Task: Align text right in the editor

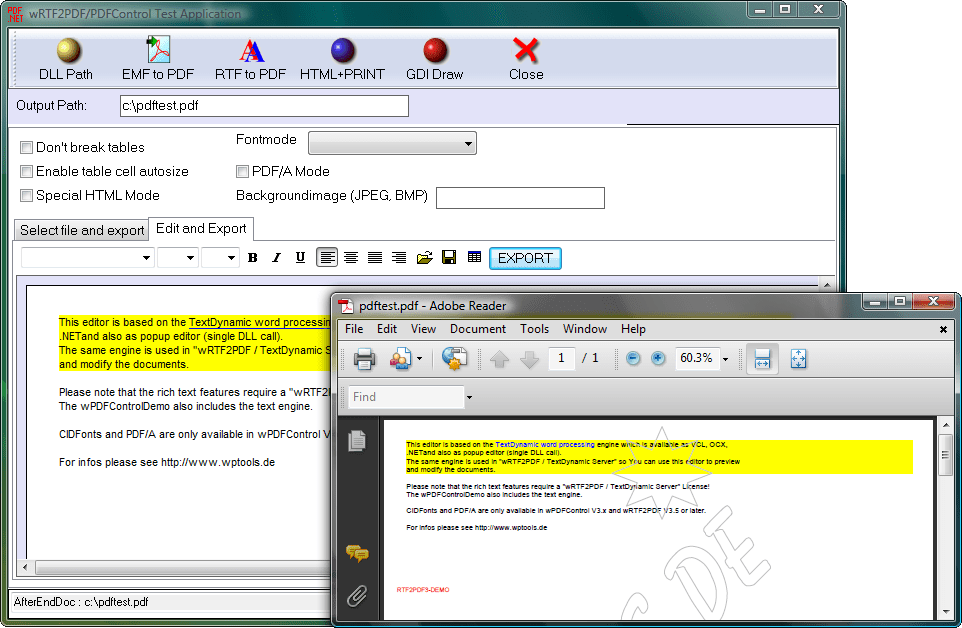Action: [x=399, y=258]
